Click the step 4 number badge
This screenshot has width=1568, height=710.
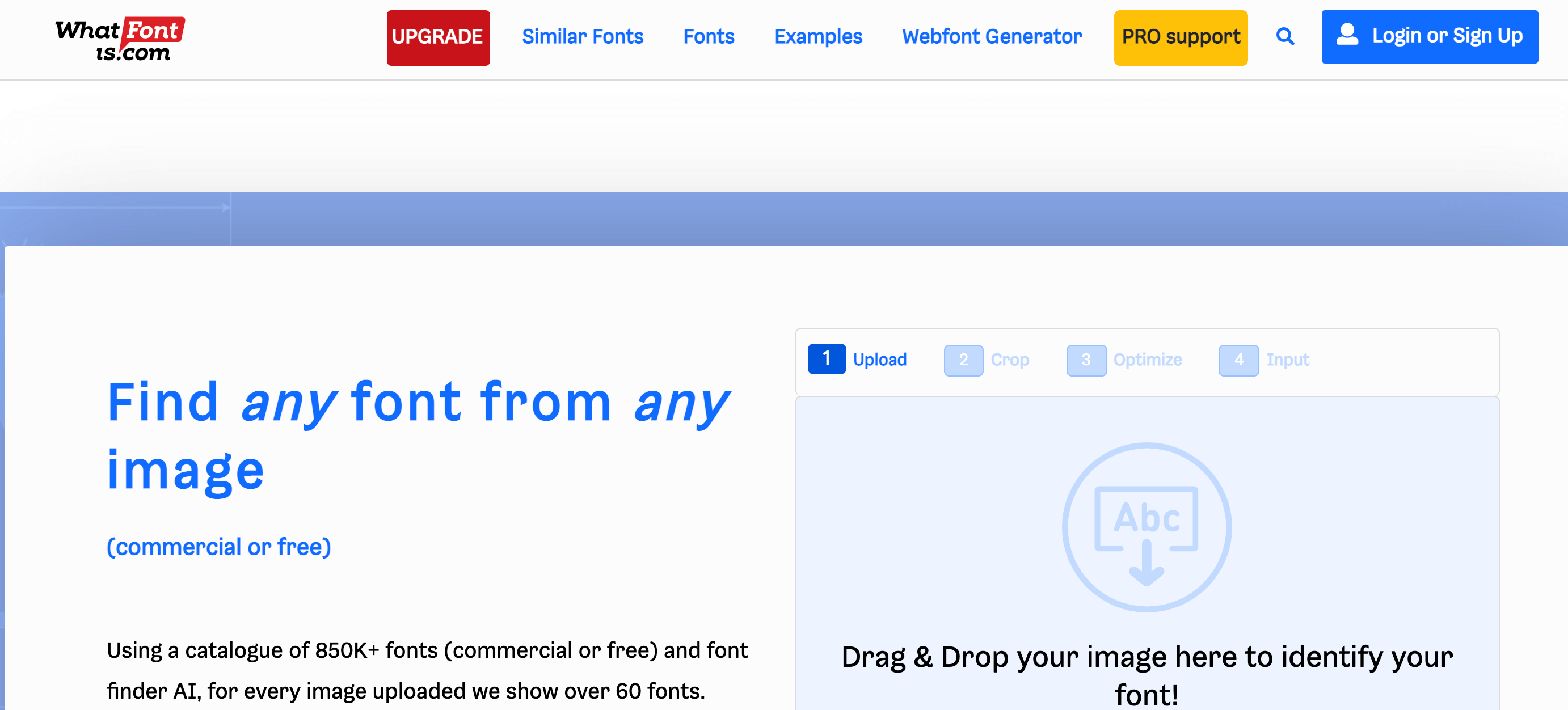[x=1238, y=360]
